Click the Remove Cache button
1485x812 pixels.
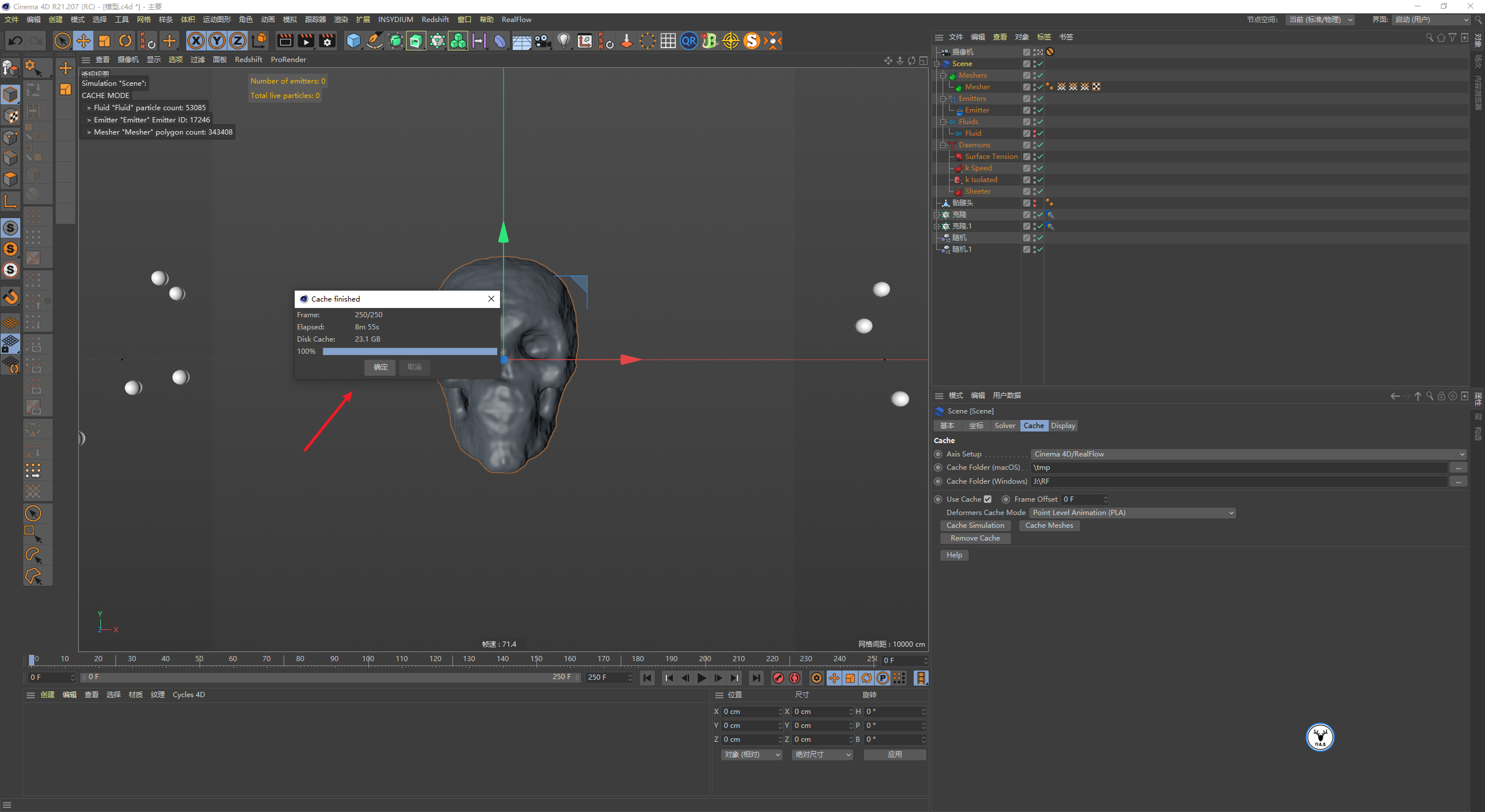975,538
